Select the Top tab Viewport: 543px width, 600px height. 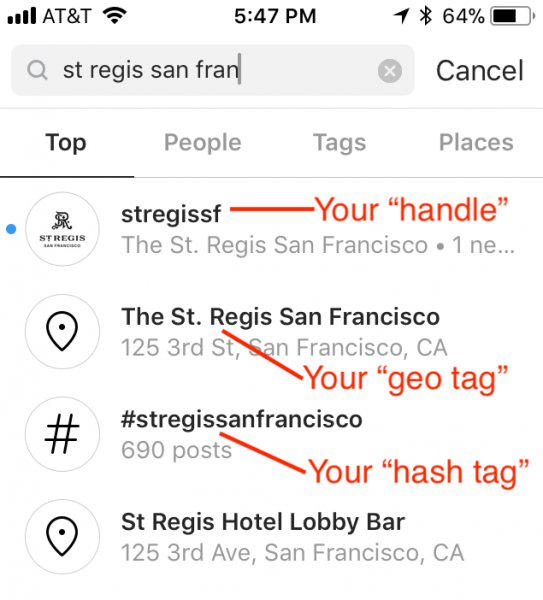click(66, 143)
